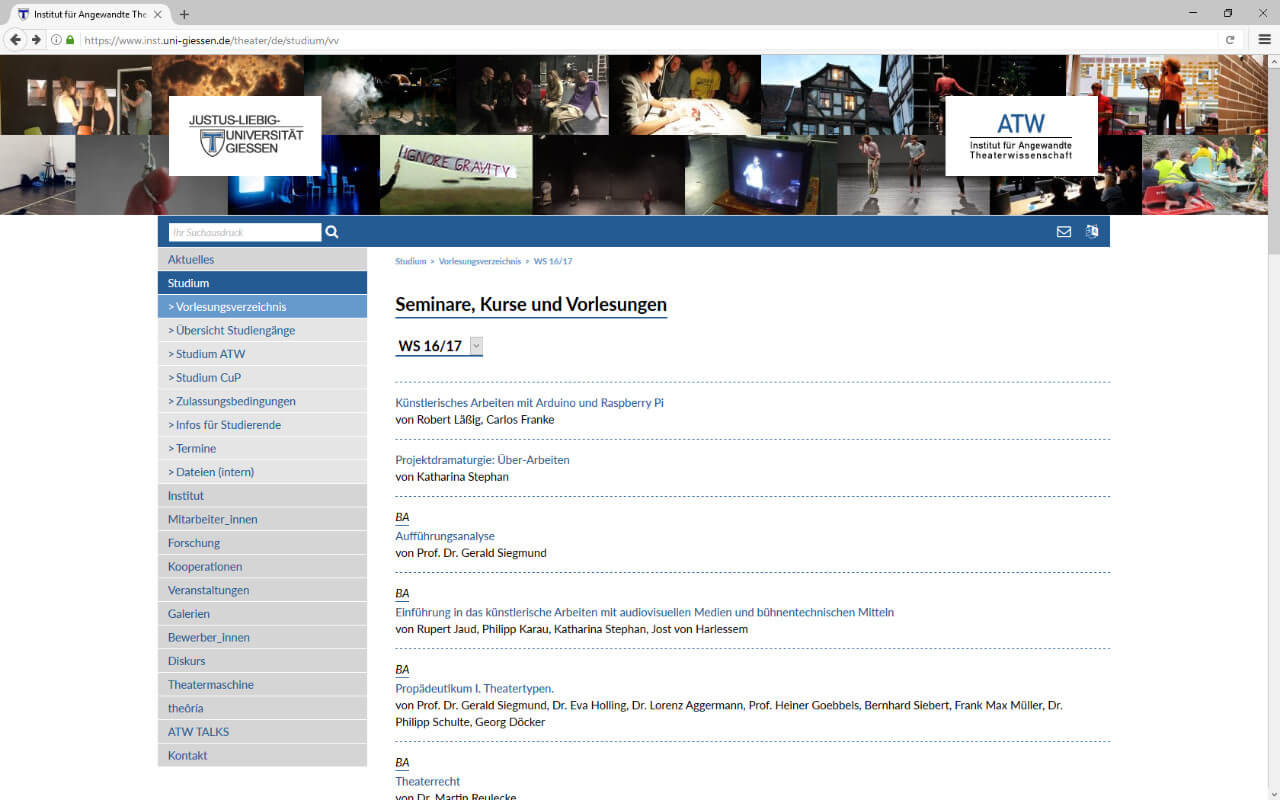Select Vorlesungsverzeichnis submenu item
Image resolution: width=1280 pixels, height=800 pixels.
point(262,307)
